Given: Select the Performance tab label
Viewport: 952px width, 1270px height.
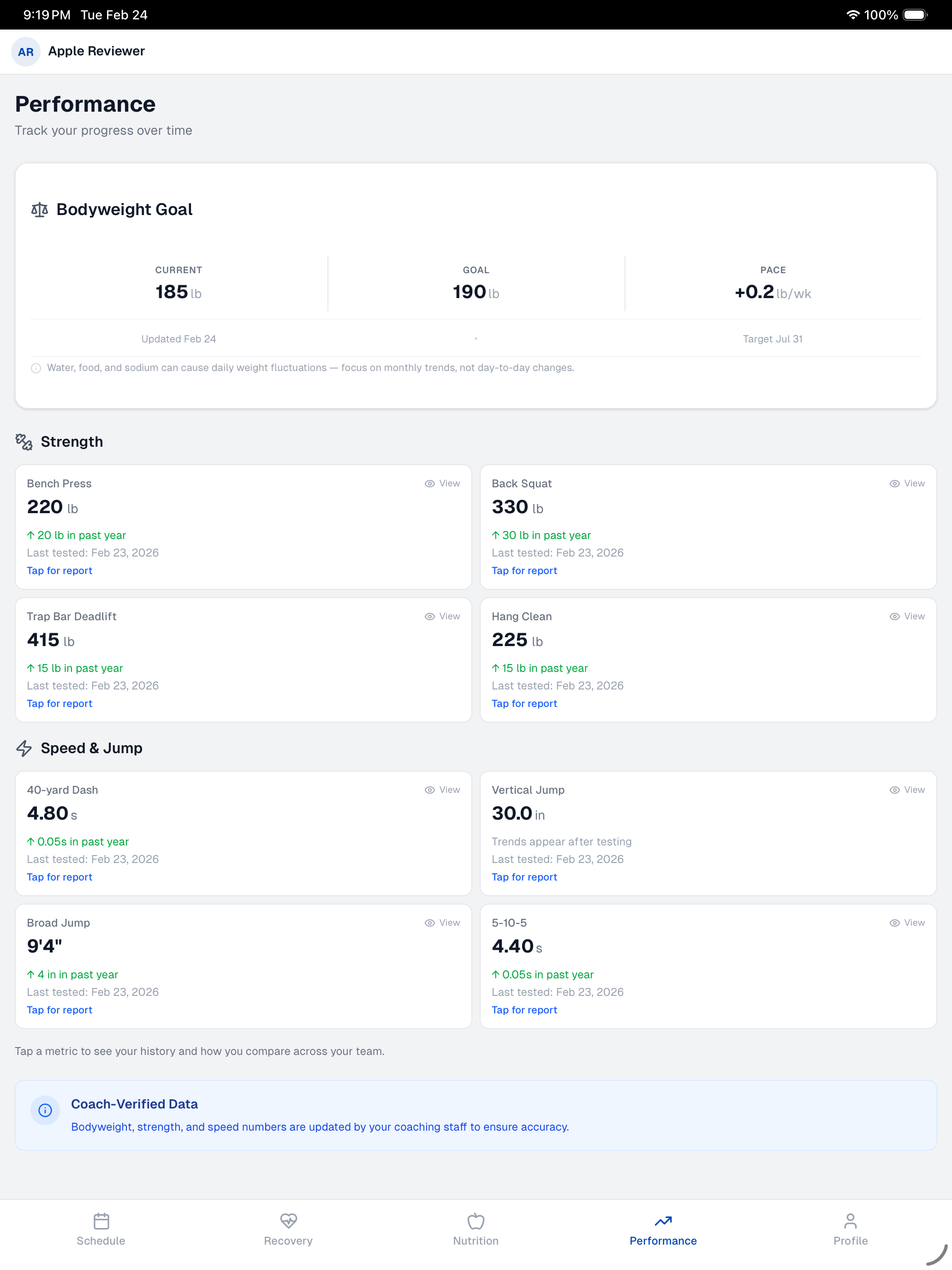Looking at the screenshot, I should coord(663,1241).
